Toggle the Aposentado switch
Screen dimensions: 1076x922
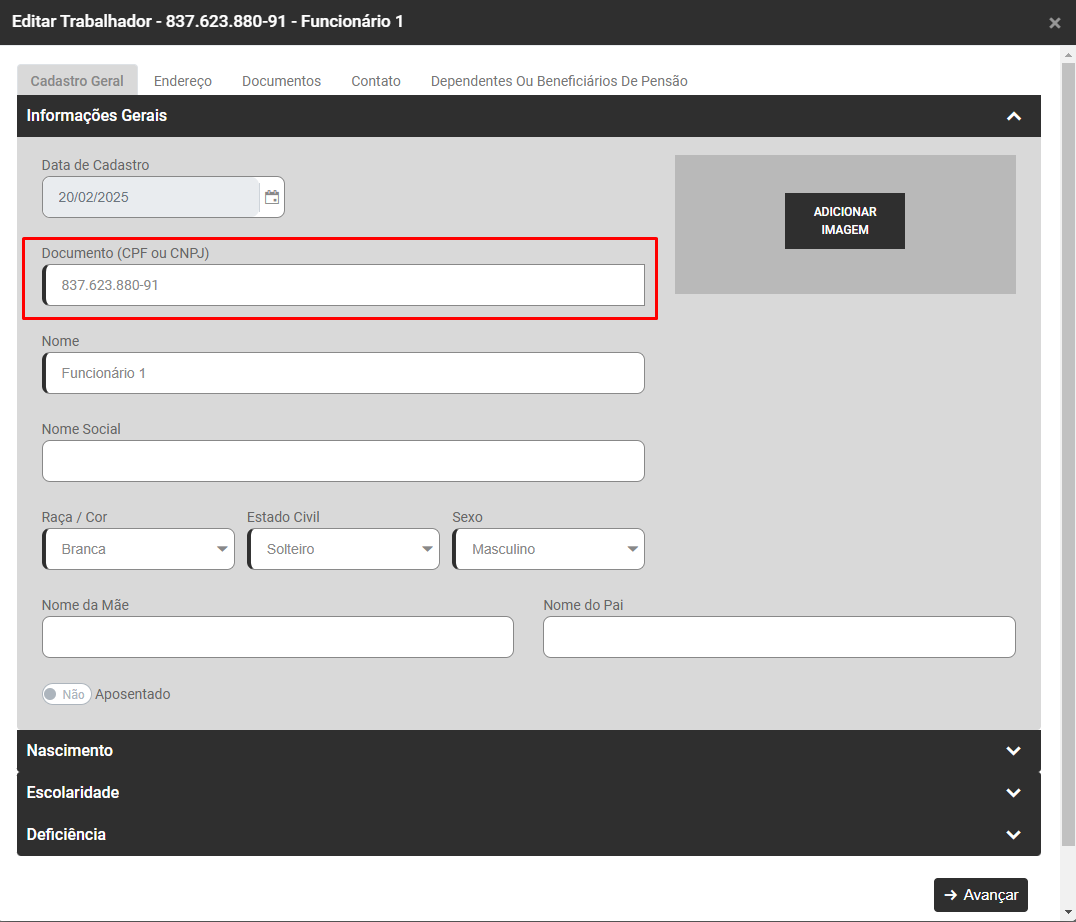pyautogui.click(x=66, y=694)
